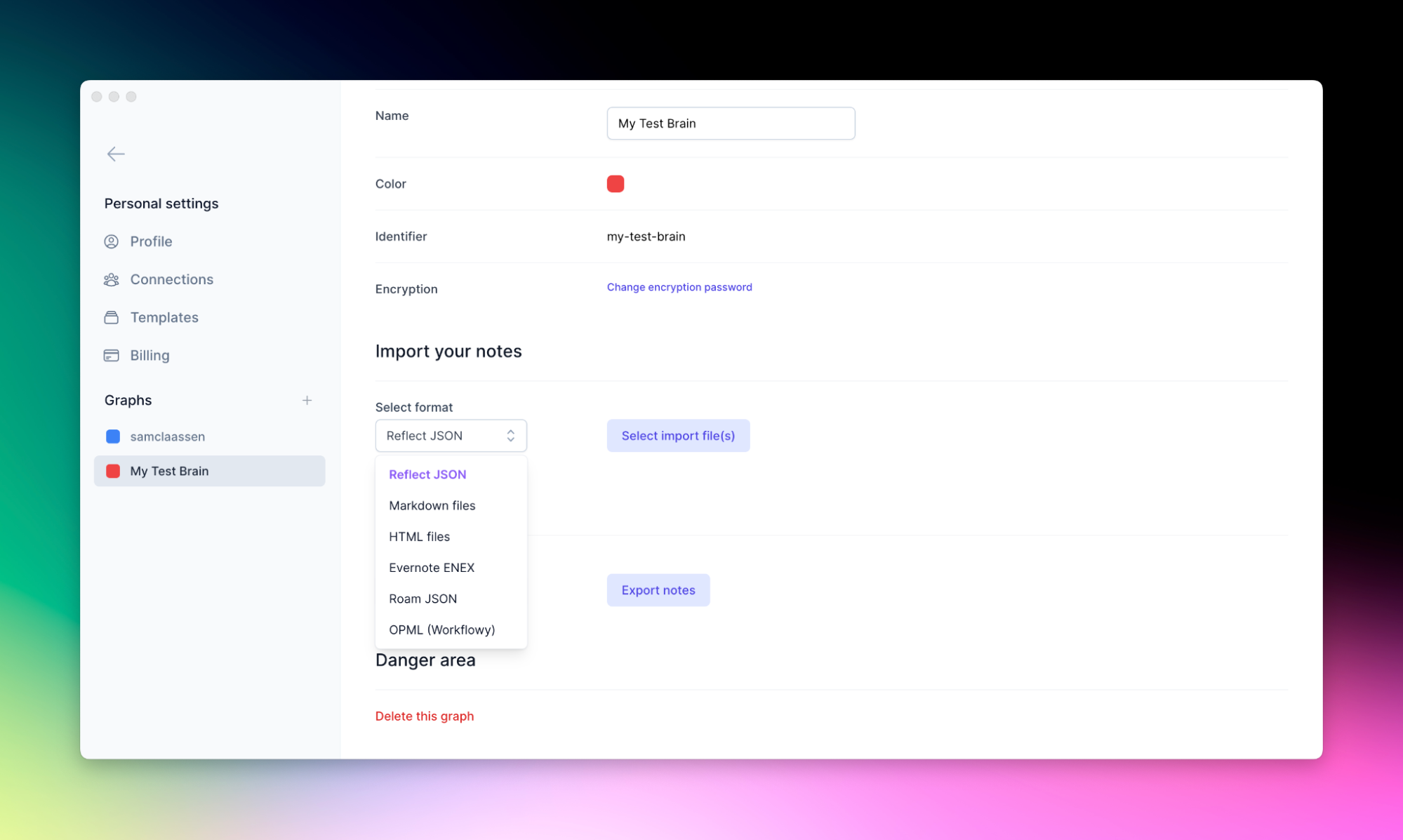Click the back arrow icon

[x=116, y=154]
